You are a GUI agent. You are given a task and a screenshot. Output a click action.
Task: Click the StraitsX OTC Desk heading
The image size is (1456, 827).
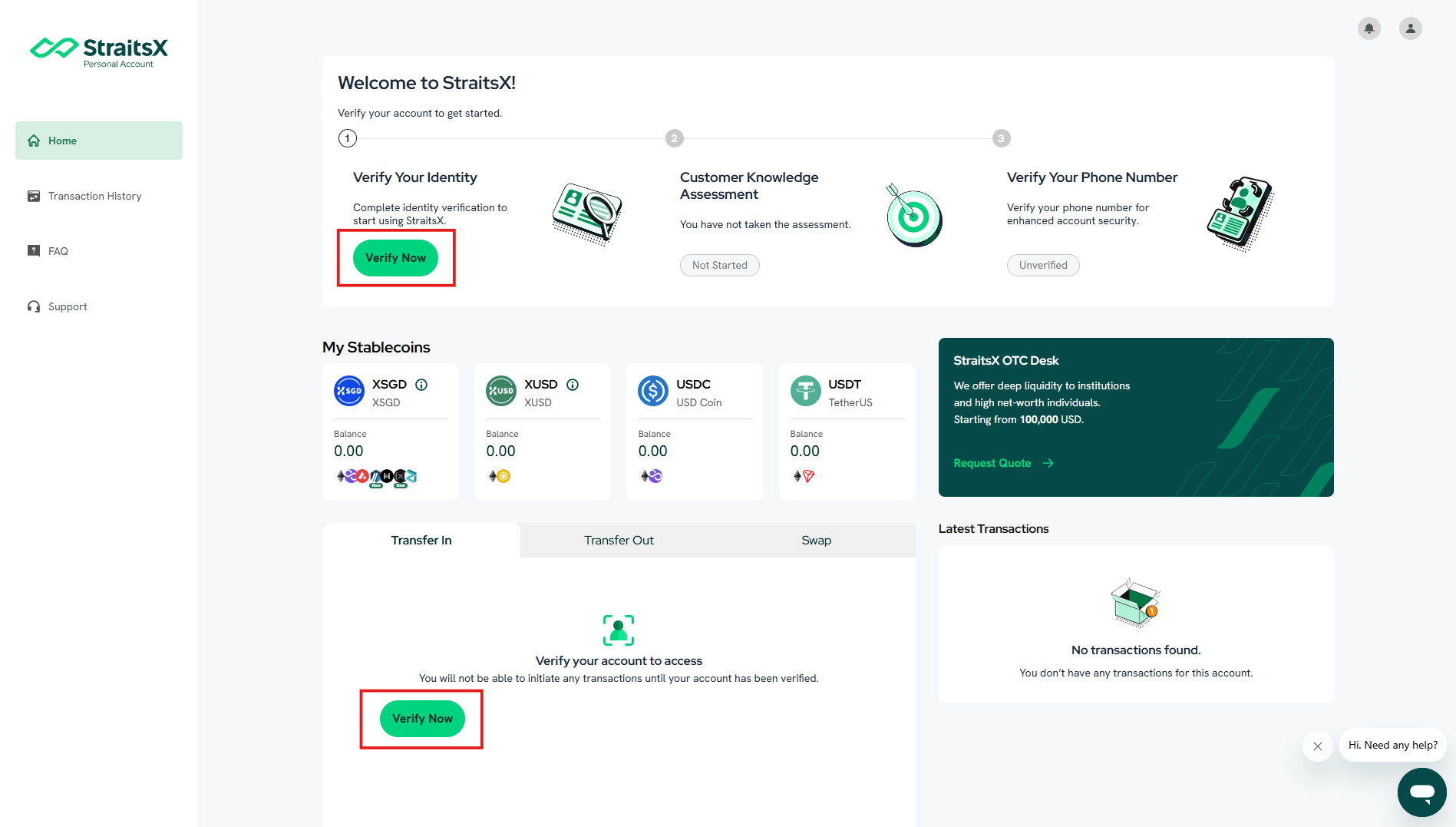pos(1006,360)
